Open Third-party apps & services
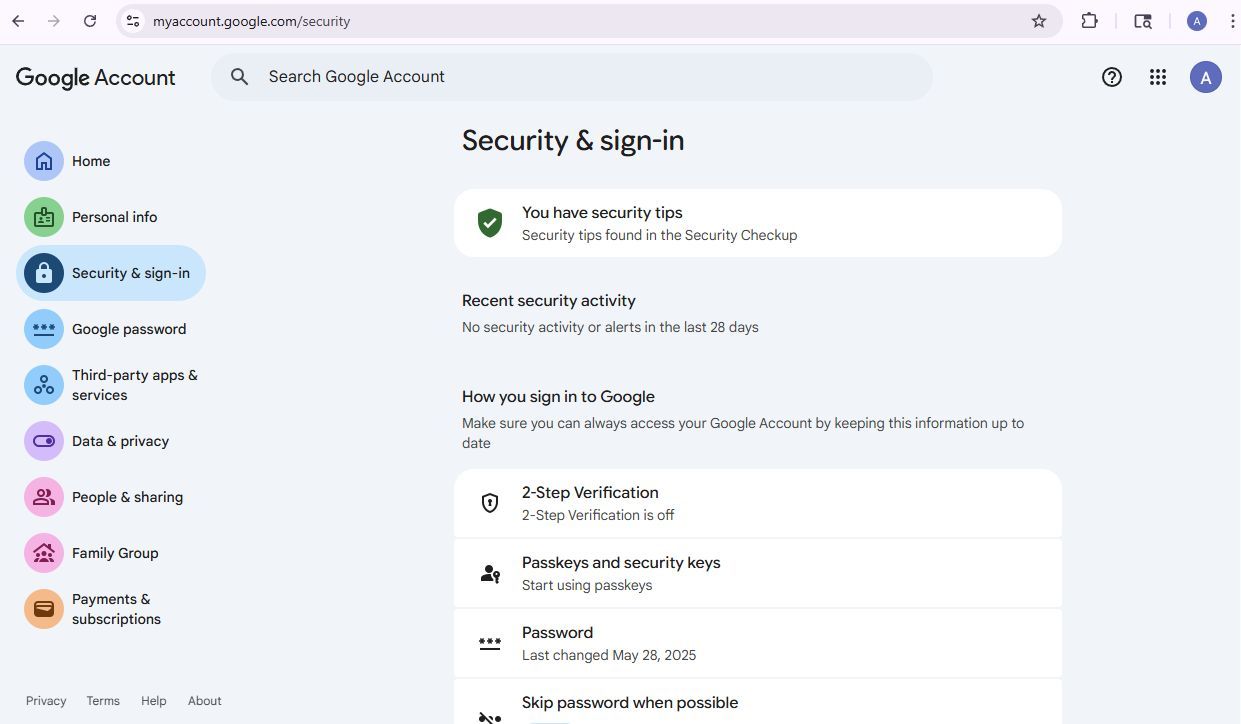This screenshot has height=724, width=1241. 111,385
